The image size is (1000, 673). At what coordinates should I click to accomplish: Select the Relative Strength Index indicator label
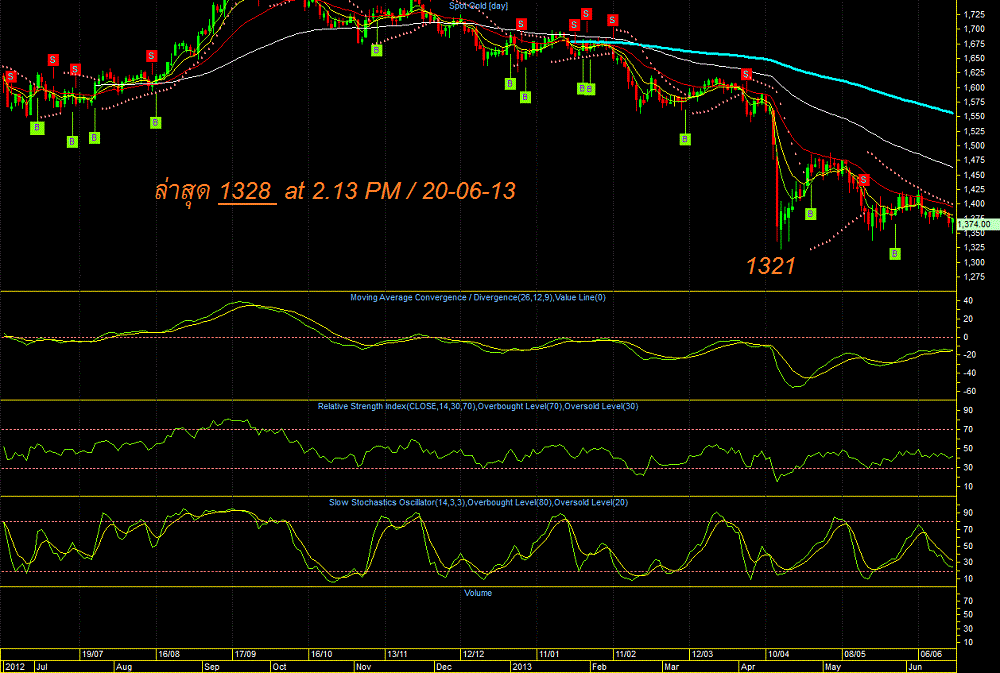click(x=478, y=406)
